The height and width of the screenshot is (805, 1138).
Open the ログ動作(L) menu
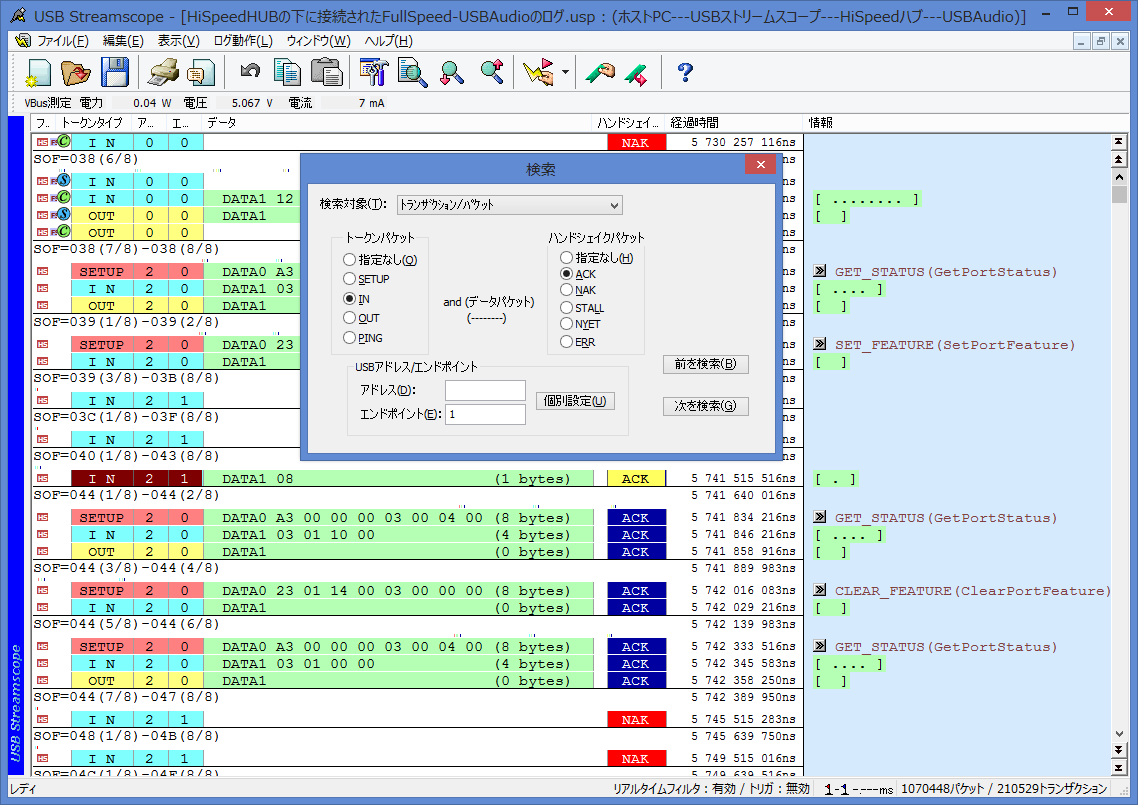pyautogui.click(x=243, y=41)
